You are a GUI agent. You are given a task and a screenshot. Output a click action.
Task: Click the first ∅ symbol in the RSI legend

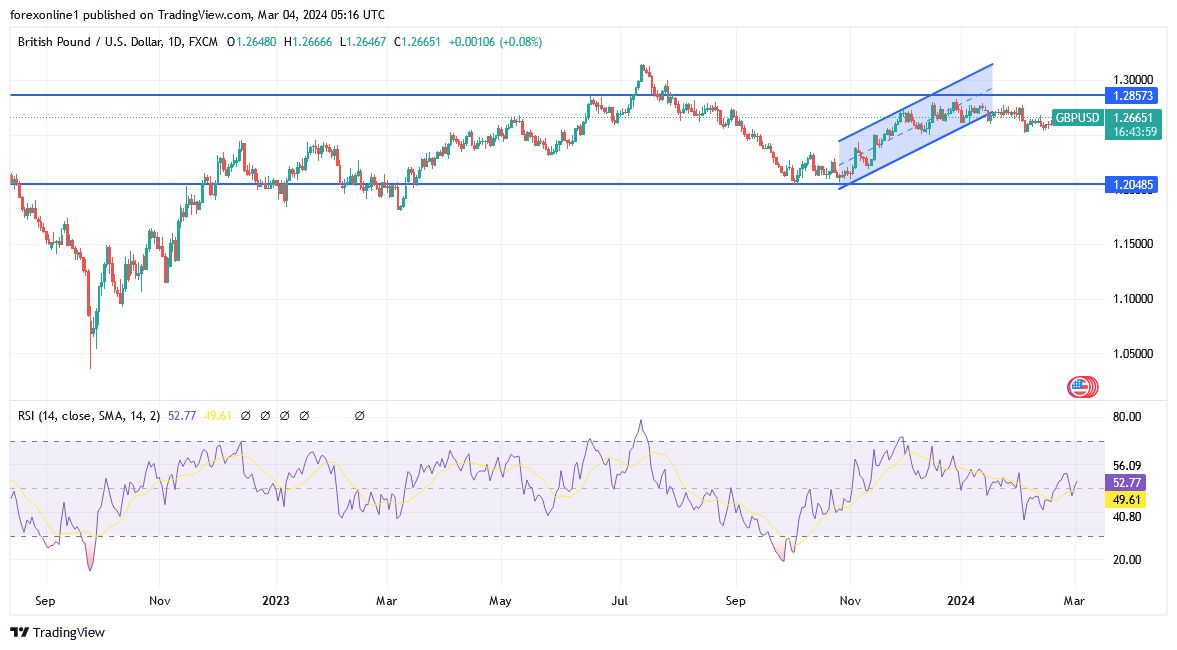(247, 415)
